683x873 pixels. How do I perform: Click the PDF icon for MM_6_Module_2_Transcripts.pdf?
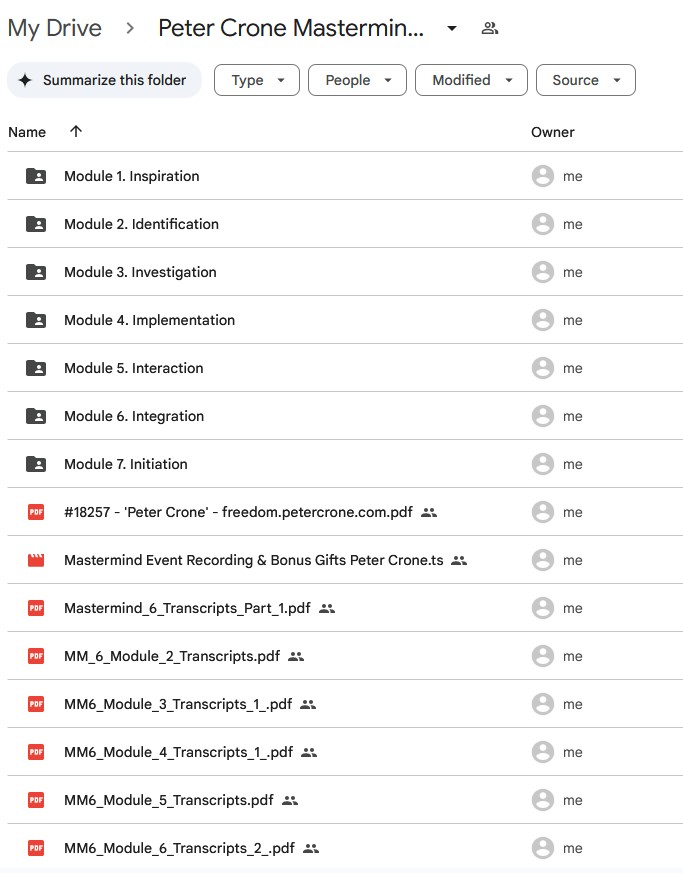click(x=36, y=656)
